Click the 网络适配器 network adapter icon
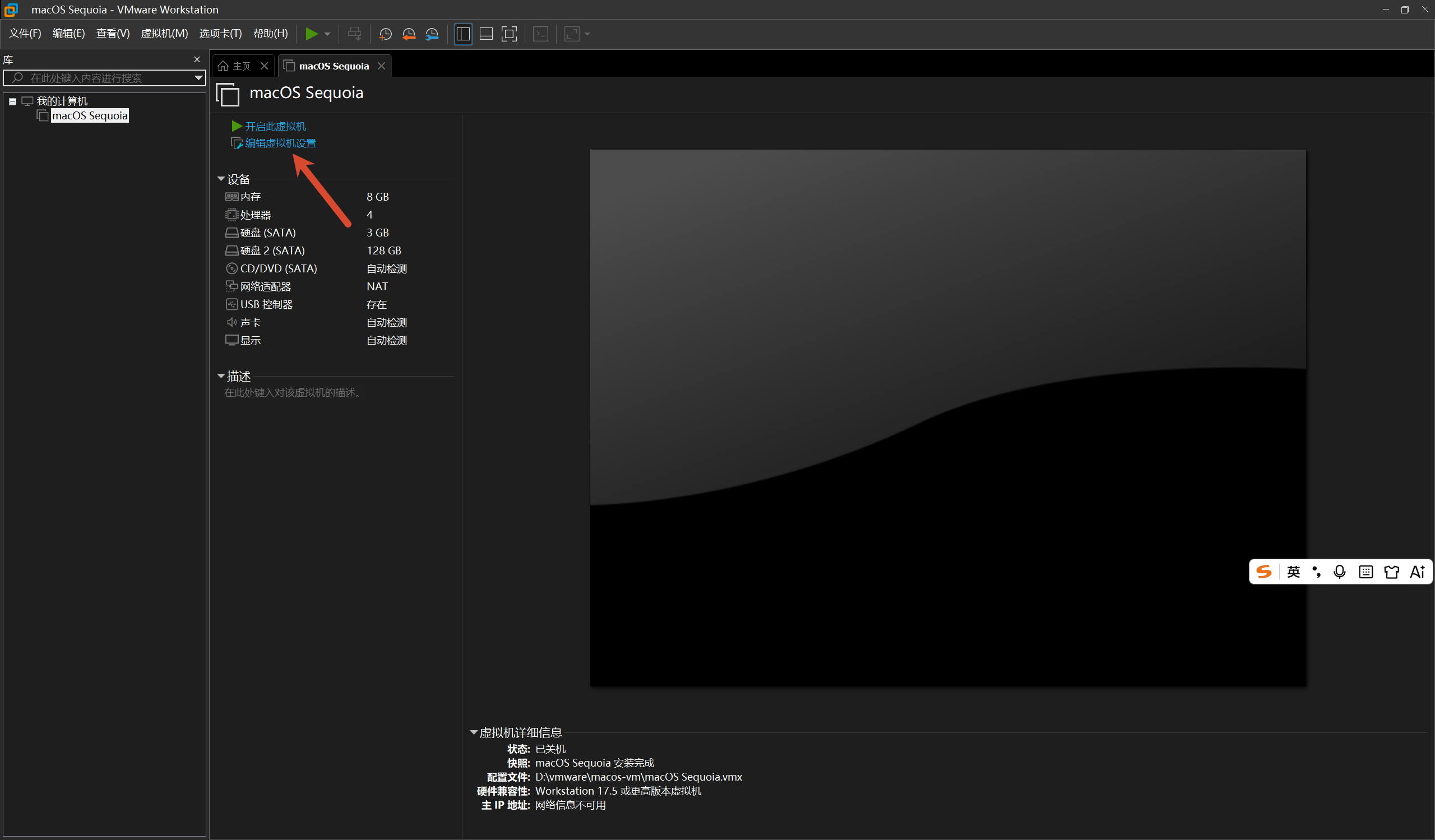 point(232,286)
